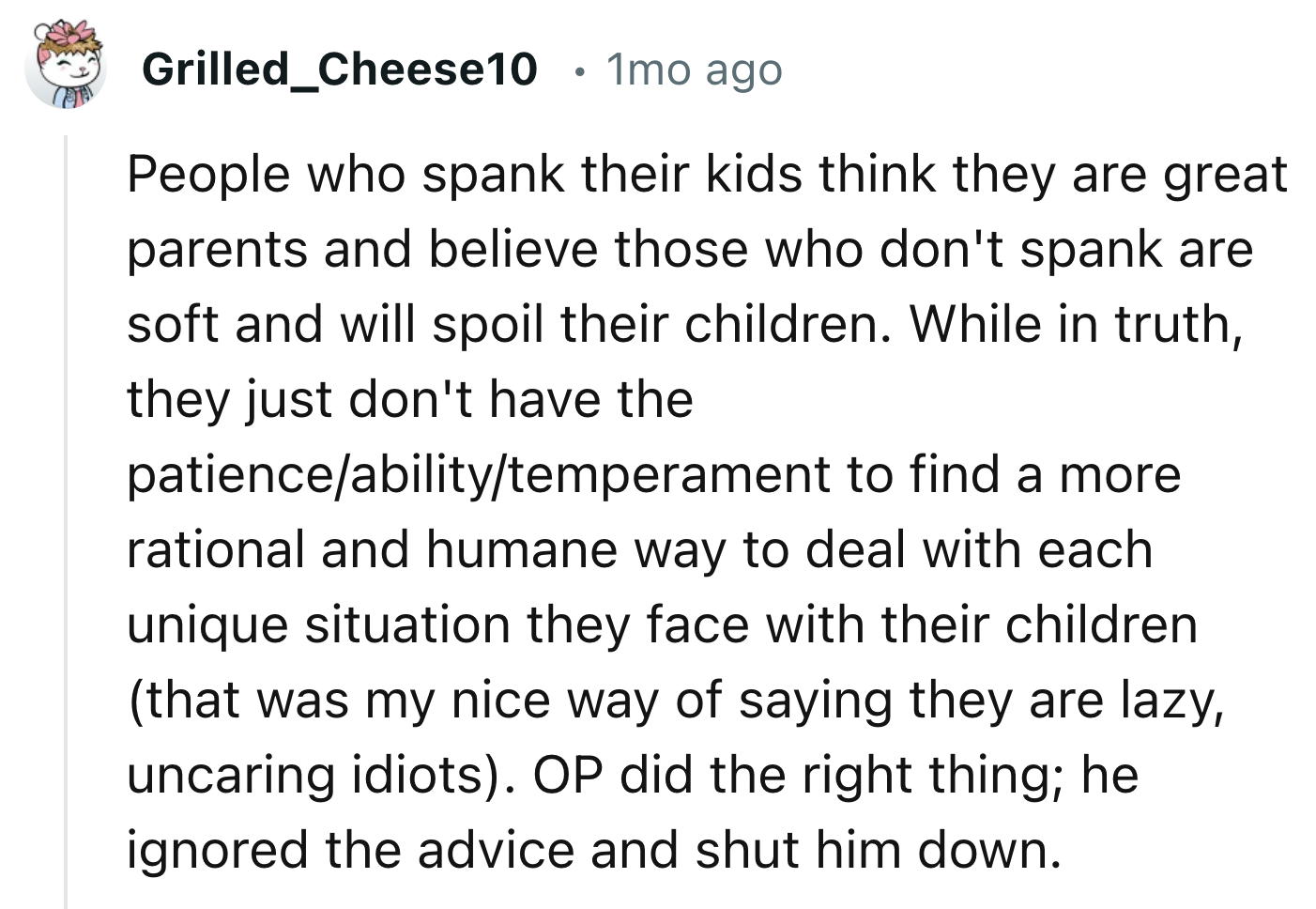This screenshot has width=1316, height=909.
Task: Click the last line of the comment
Action: click(591, 850)
